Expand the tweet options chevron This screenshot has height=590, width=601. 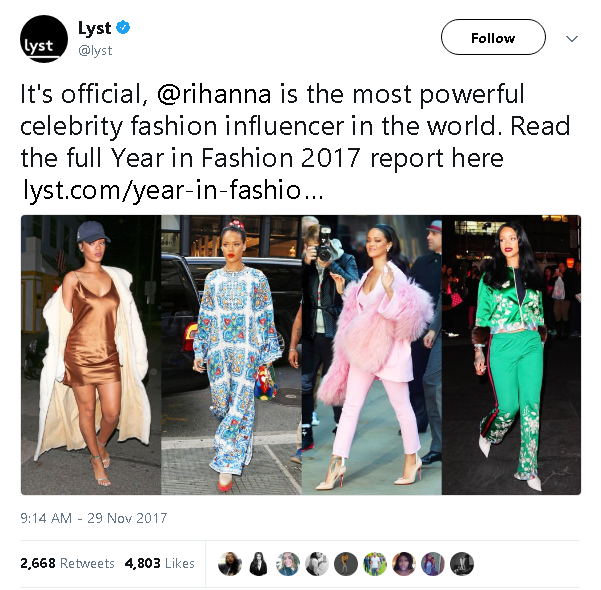click(x=571, y=38)
